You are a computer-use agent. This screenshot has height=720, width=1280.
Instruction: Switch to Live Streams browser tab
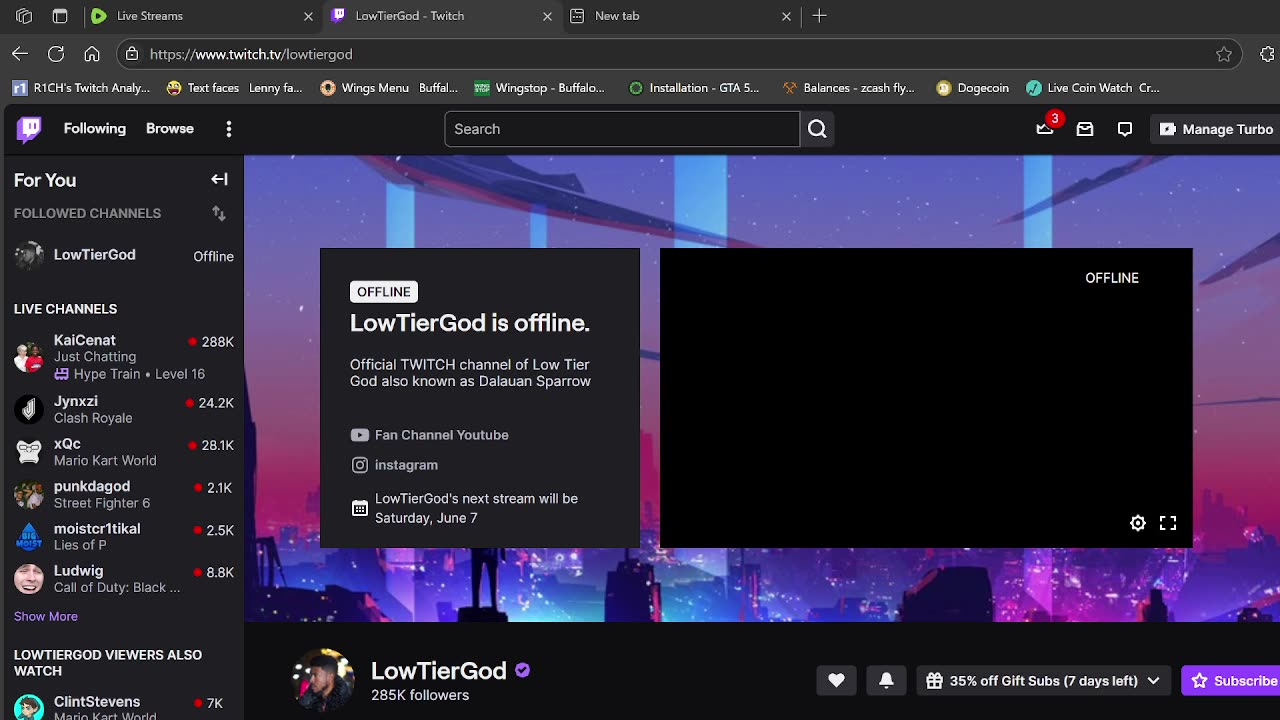click(x=202, y=16)
